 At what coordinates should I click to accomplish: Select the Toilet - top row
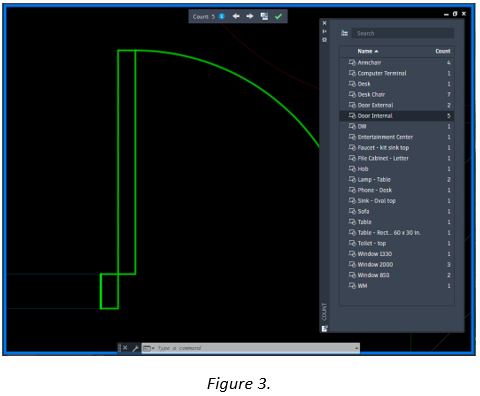click(x=397, y=243)
